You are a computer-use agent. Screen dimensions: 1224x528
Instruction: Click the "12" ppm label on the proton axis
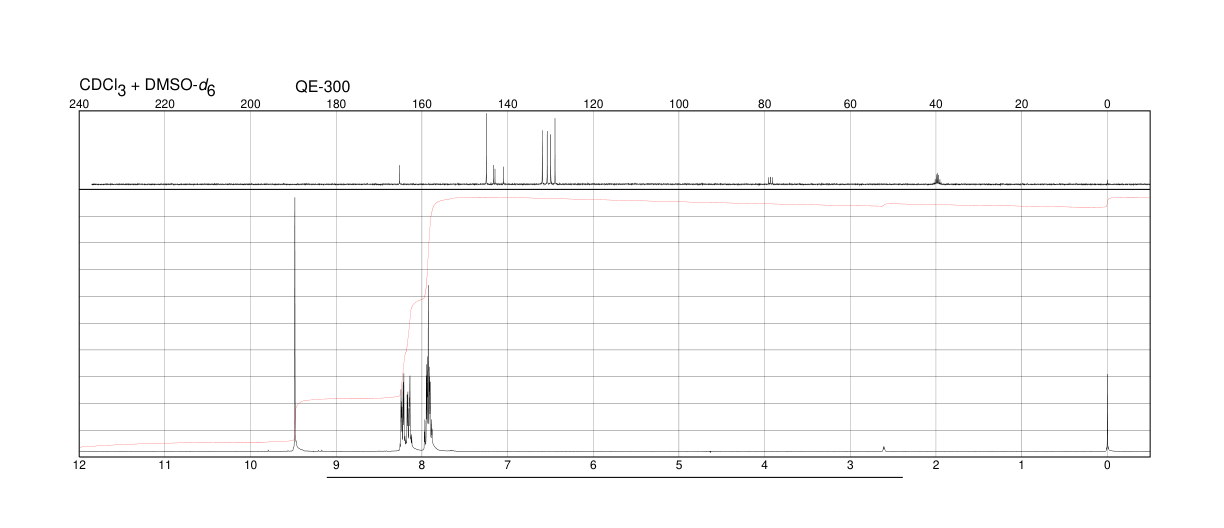80,466
